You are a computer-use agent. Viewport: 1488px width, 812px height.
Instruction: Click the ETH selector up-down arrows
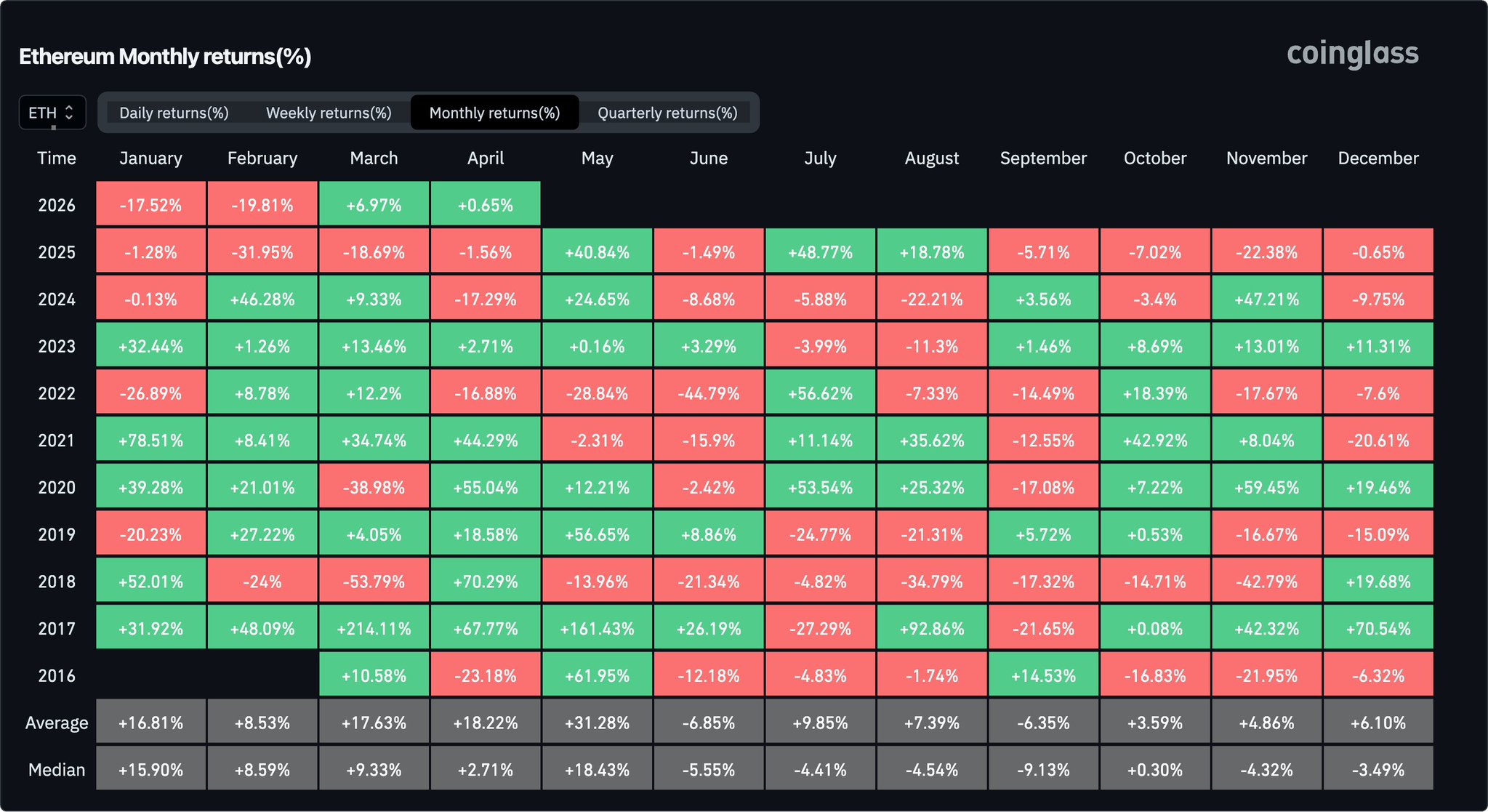(x=69, y=113)
